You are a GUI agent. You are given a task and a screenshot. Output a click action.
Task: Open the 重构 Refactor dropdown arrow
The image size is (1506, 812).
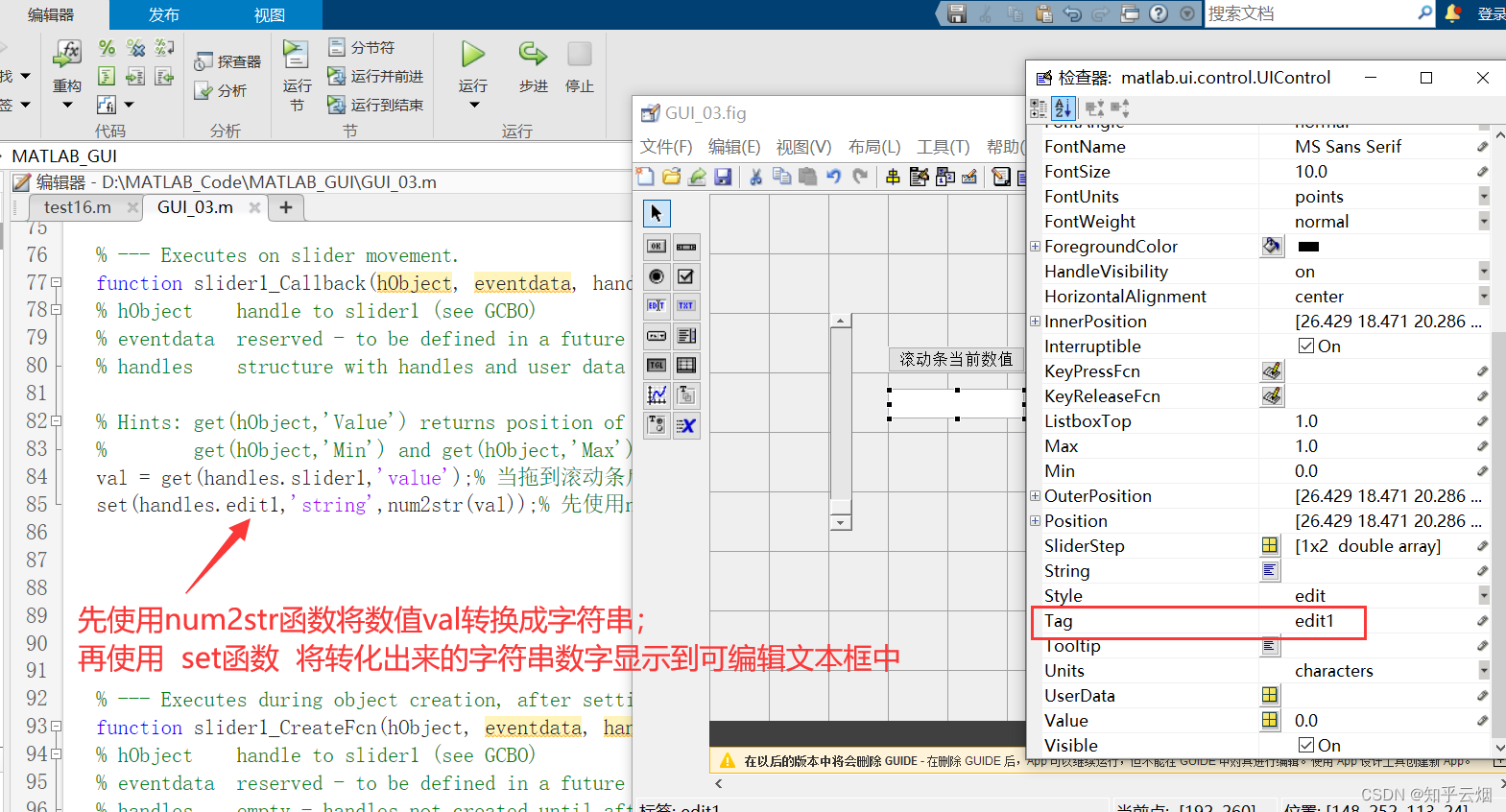[x=67, y=105]
